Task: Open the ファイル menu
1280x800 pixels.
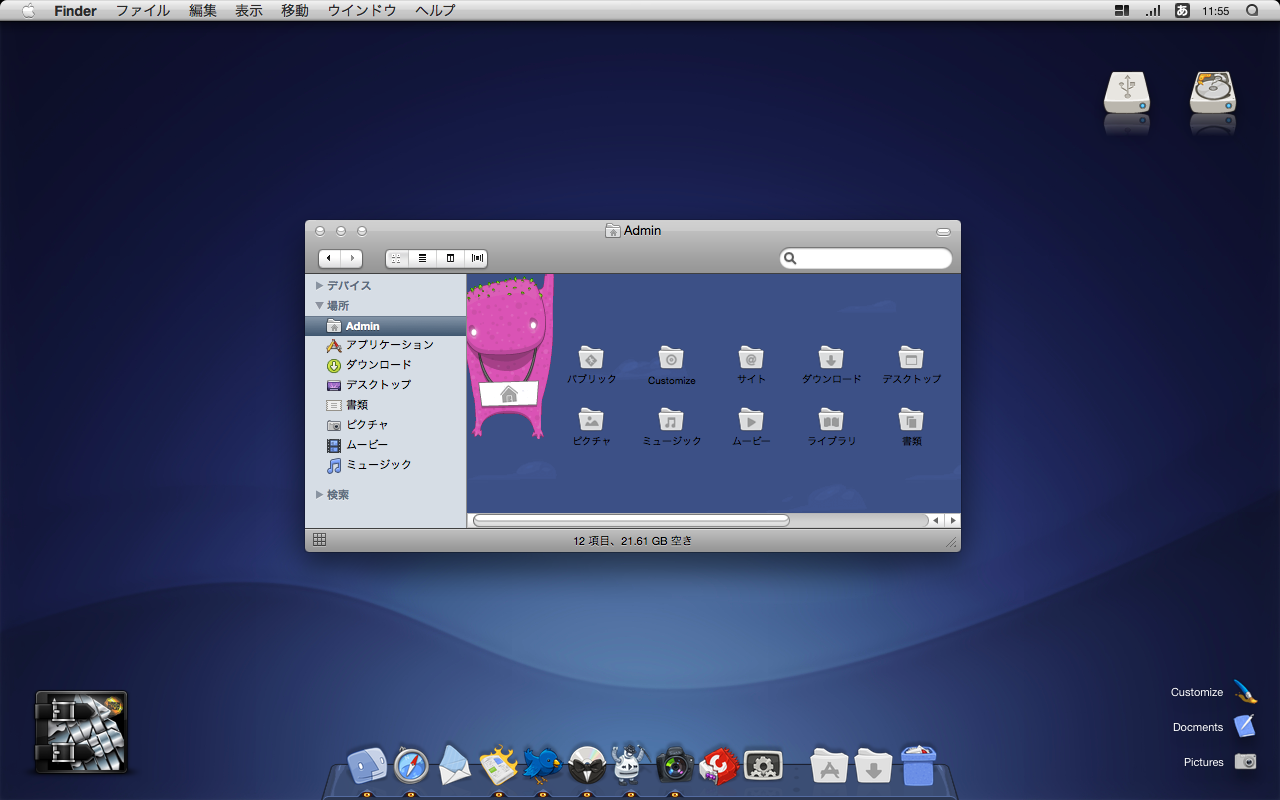Action: point(142,10)
